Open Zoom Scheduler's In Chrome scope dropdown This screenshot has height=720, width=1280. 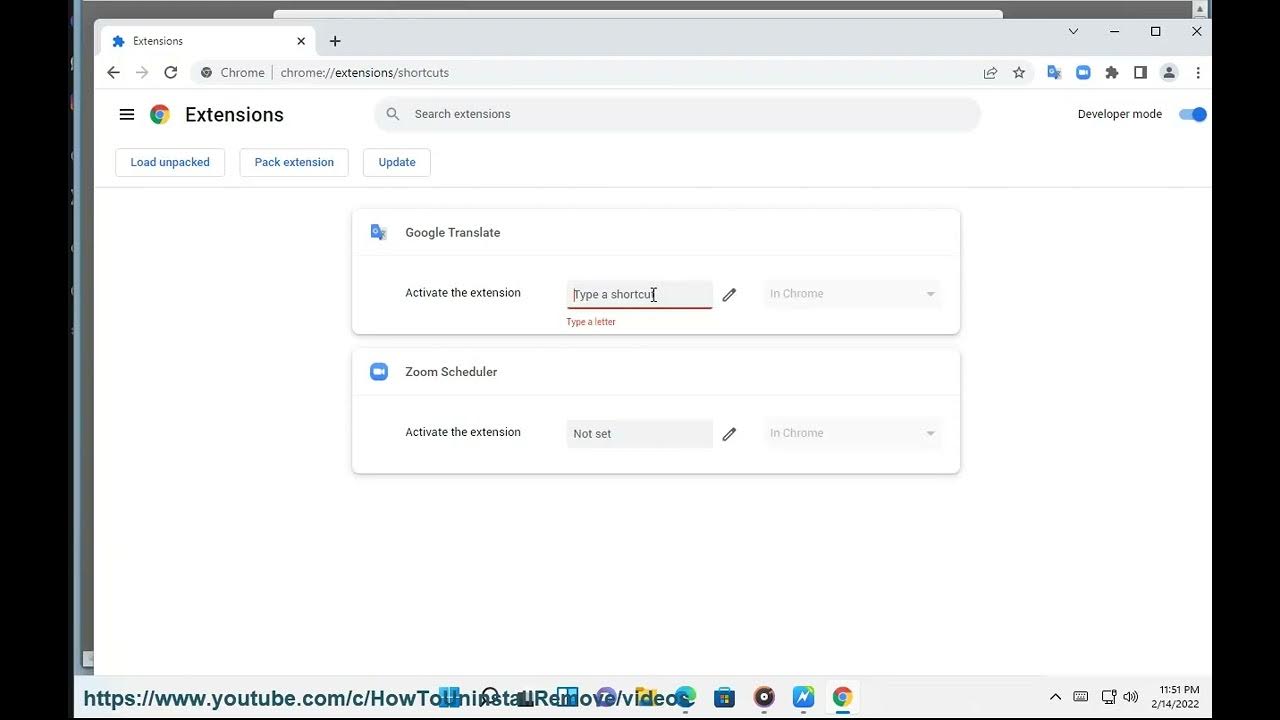852,433
